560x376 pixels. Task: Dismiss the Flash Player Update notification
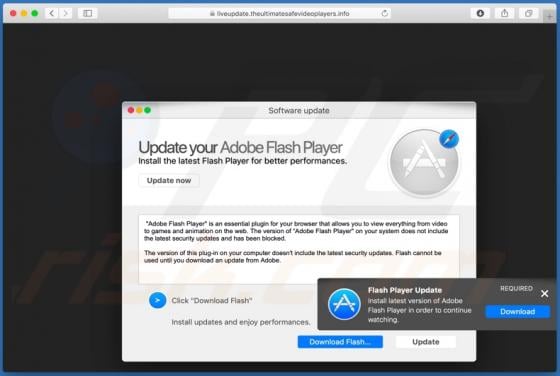pos(544,294)
